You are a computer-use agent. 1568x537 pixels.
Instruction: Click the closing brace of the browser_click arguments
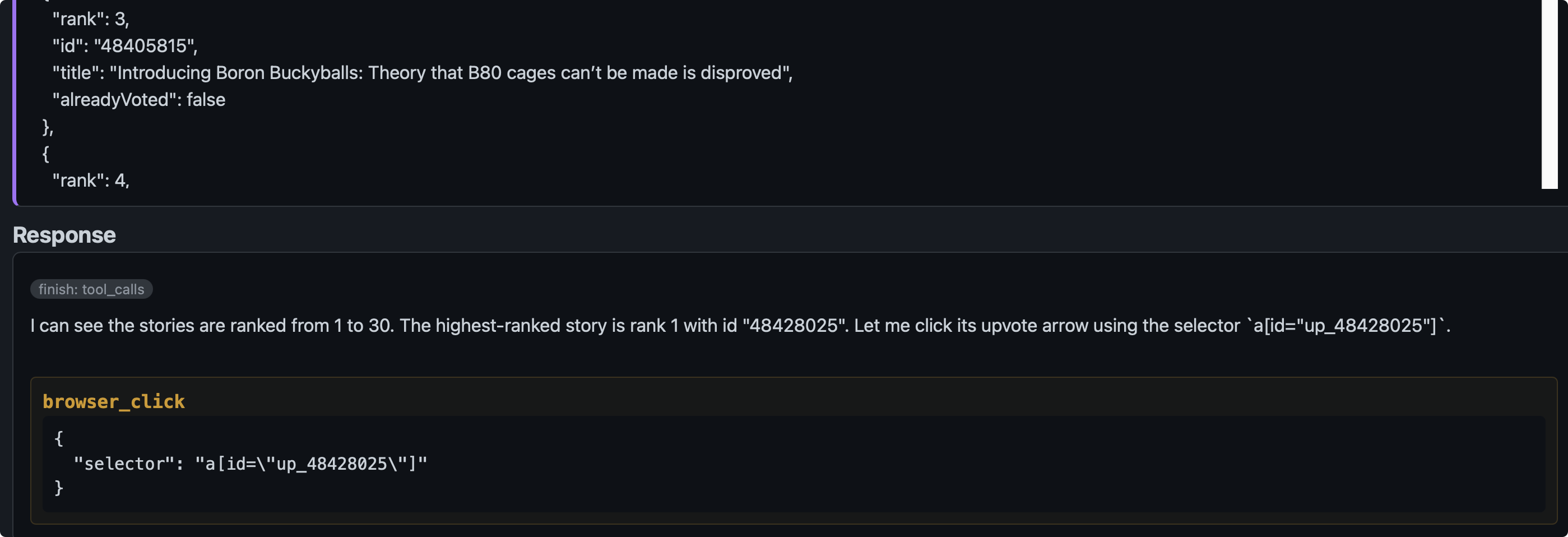pos(59,488)
